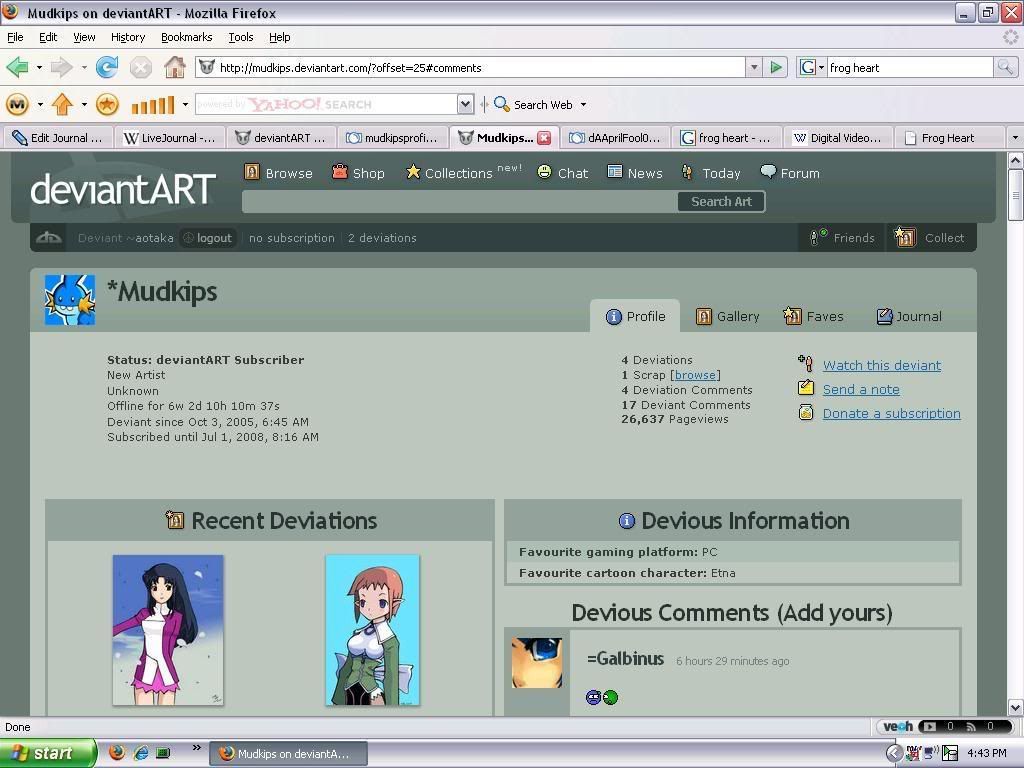Click the Windows Start button

(x=48, y=754)
